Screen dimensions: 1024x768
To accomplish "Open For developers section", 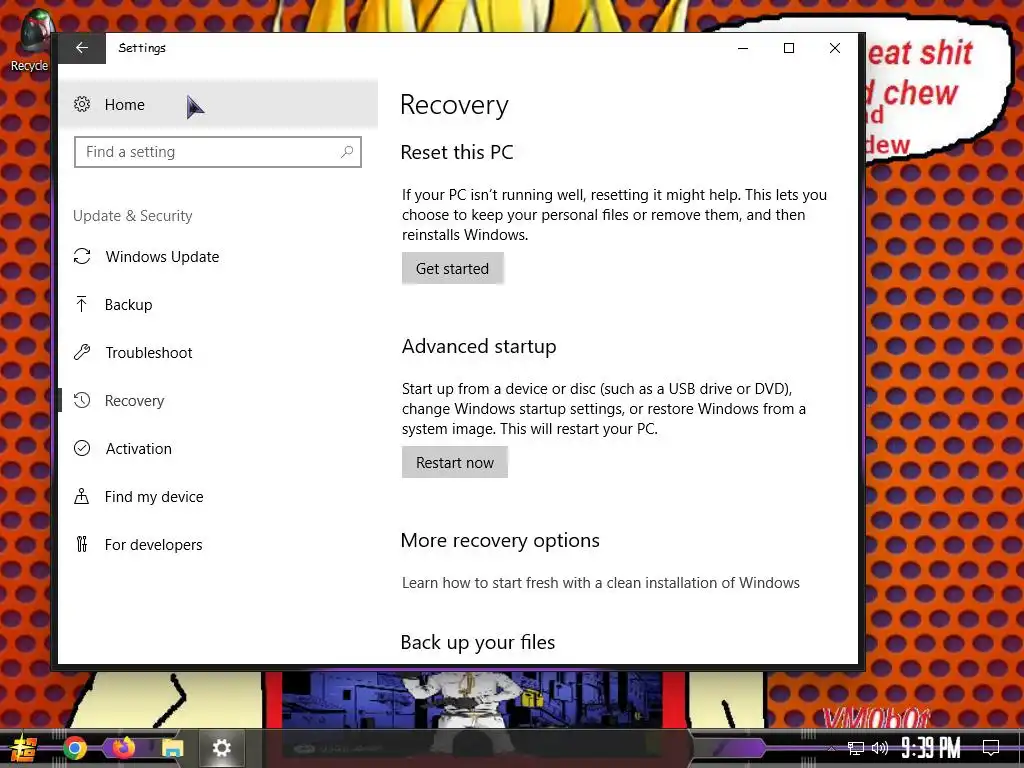I will (218, 545).
